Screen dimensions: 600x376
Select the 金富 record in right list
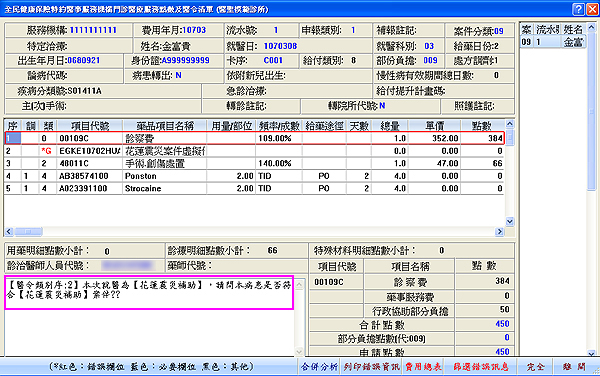point(553,41)
